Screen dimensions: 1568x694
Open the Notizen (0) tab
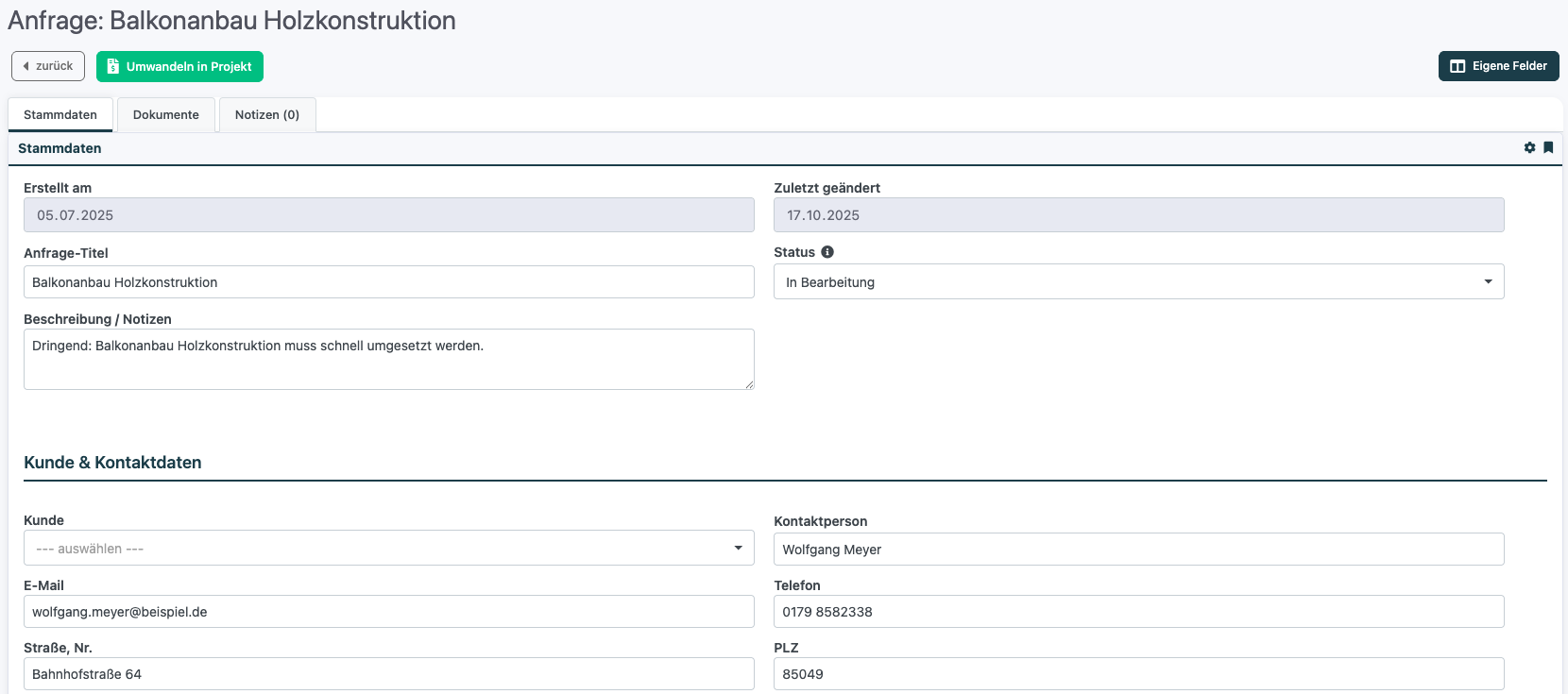point(267,115)
